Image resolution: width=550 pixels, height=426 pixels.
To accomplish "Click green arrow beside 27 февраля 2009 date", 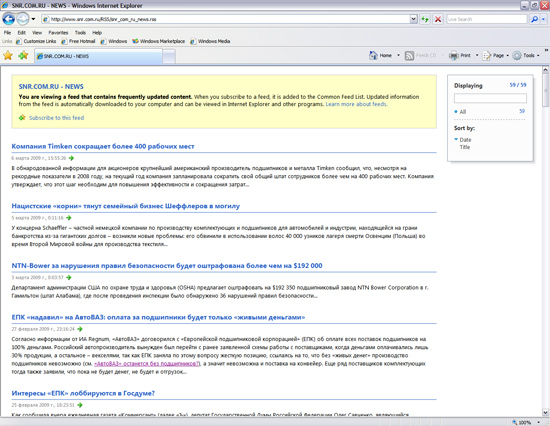I will [80, 329].
